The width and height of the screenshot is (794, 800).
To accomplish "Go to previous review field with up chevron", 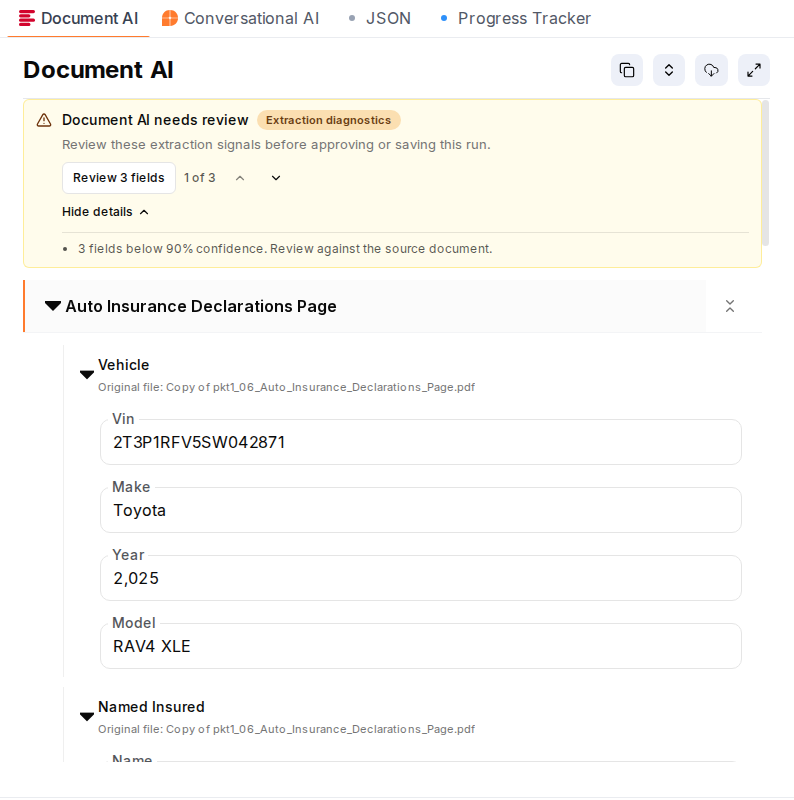I will (240, 178).
